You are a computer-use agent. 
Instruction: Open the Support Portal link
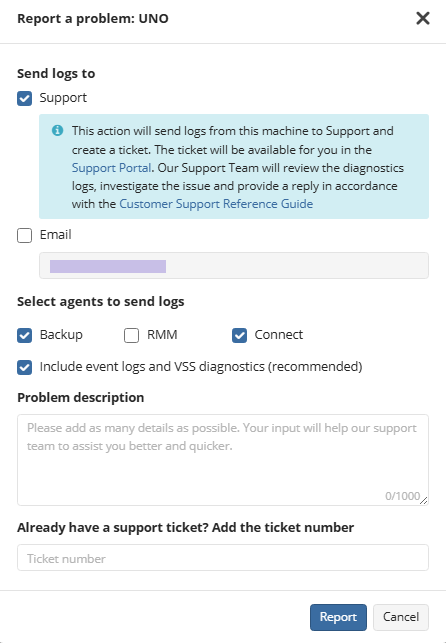(x=111, y=168)
